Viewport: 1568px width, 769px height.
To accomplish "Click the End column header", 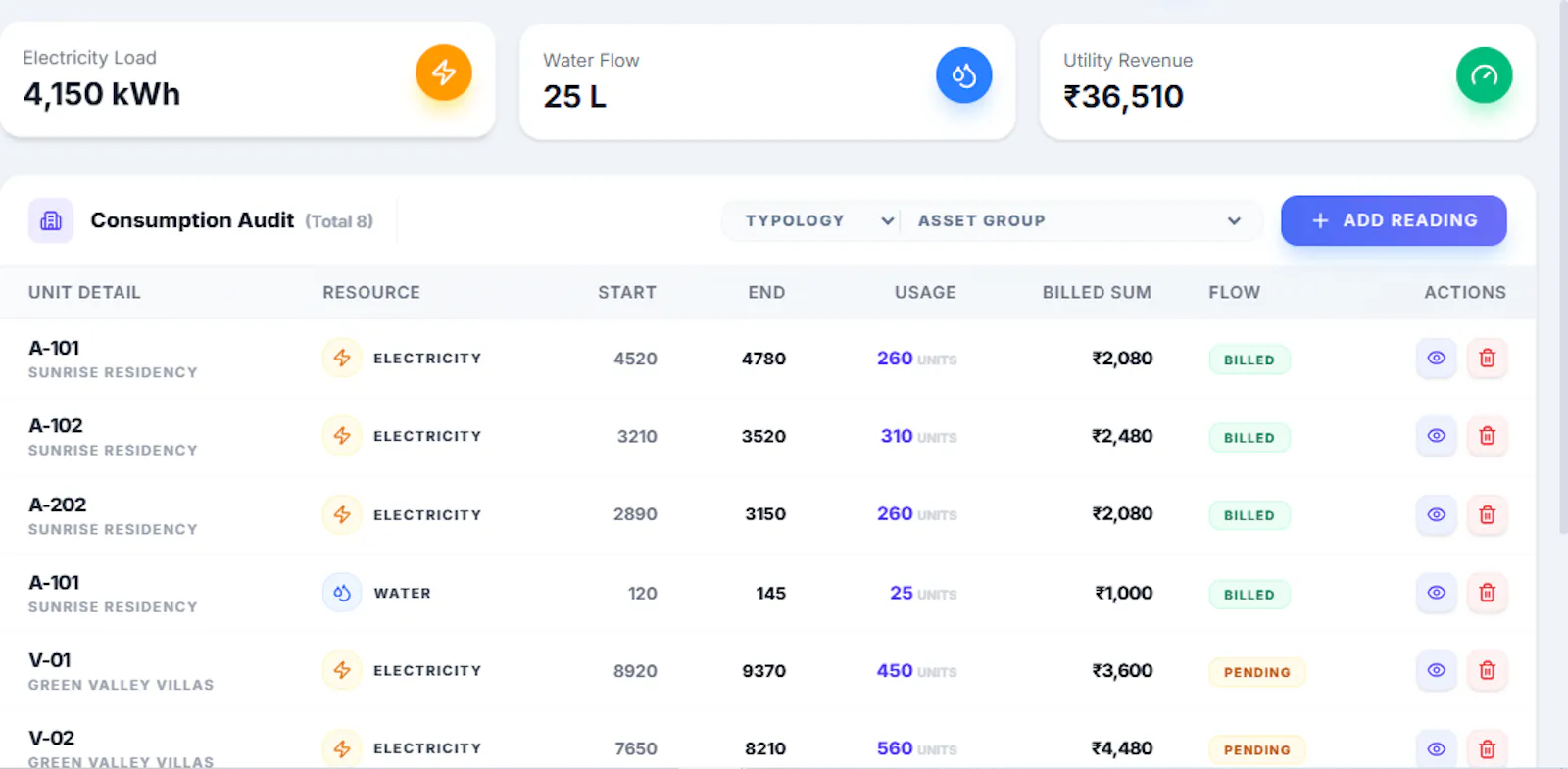I will [766, 292].
